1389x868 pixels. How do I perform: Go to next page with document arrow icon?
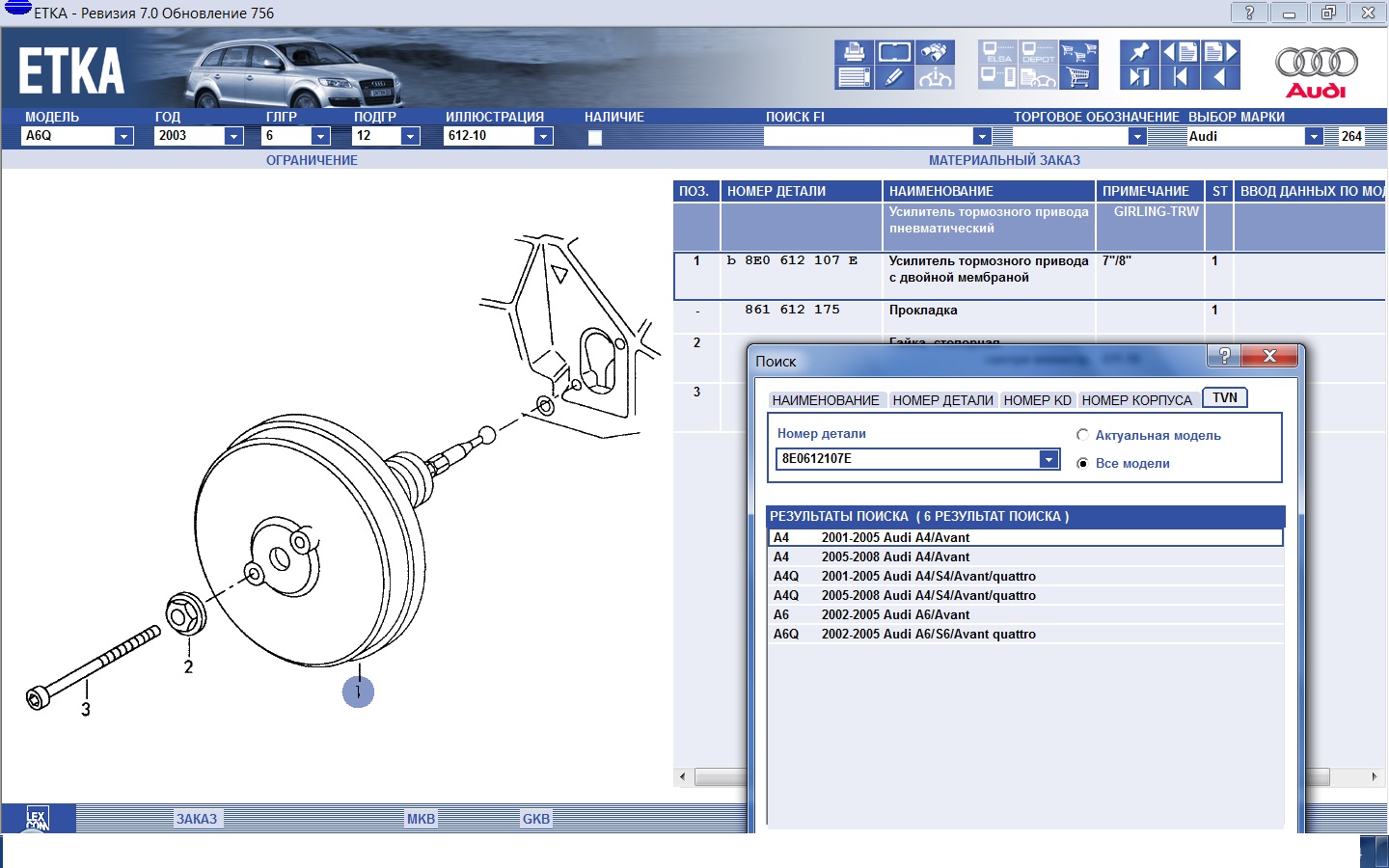[1220, 52]
